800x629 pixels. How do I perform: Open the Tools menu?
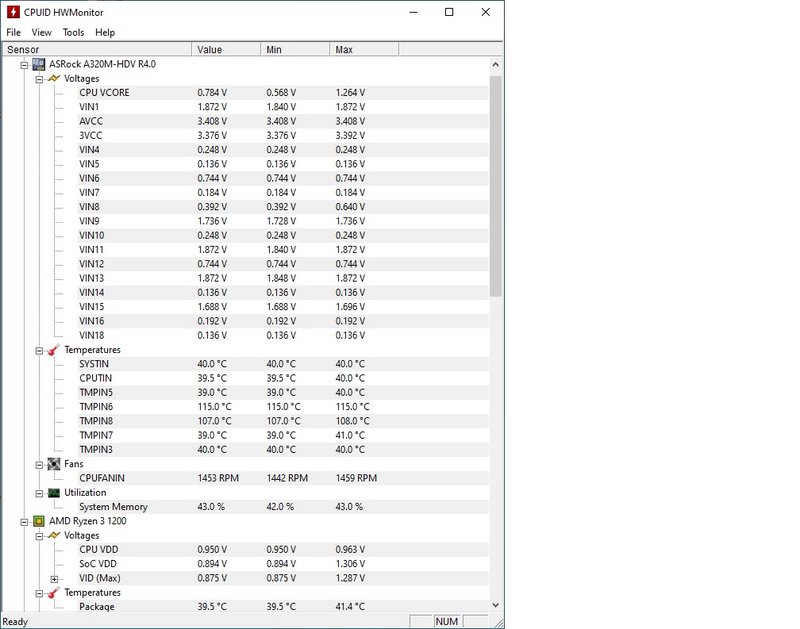[73, 32]
